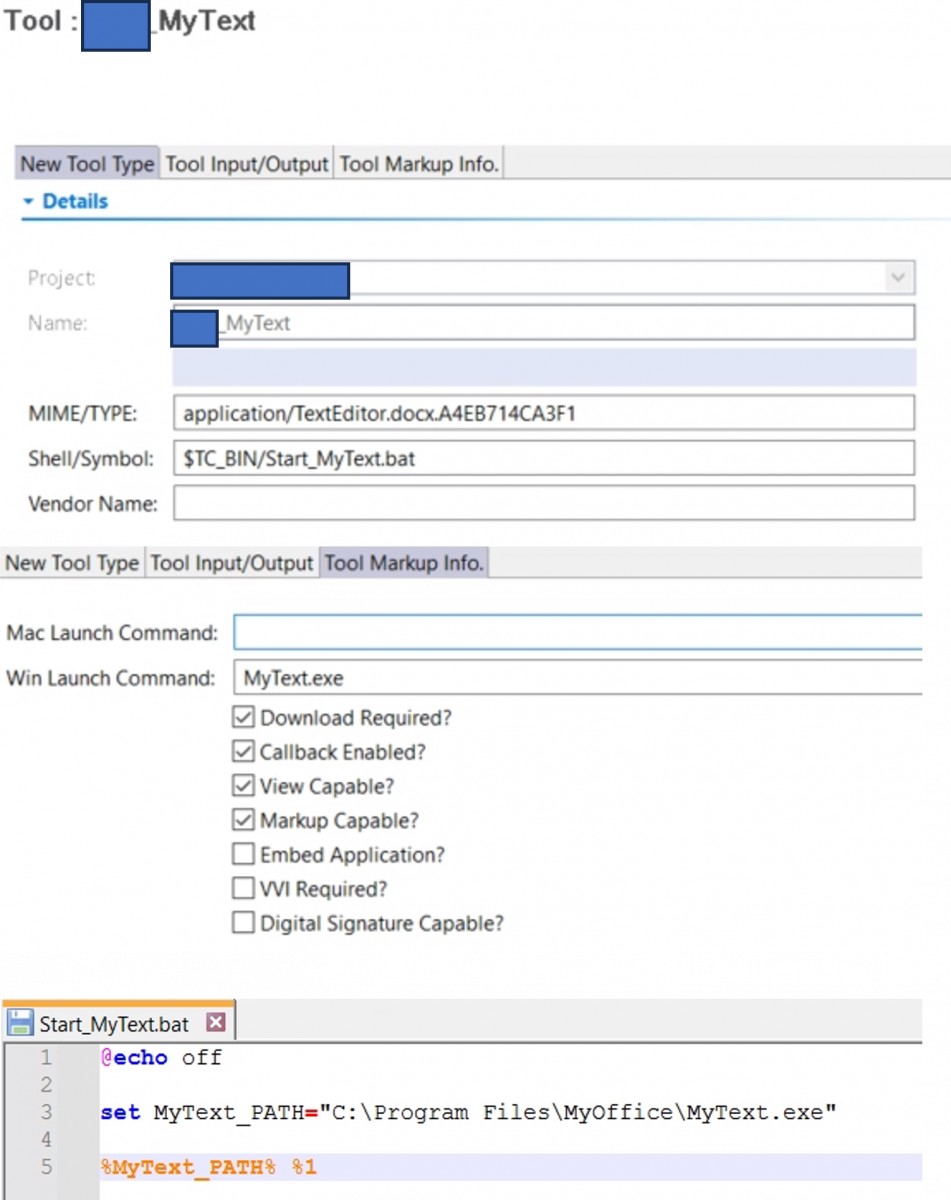Close the Start_MyText.bat editor tab
The image size is (951, 1200).
pos(215,1023)
